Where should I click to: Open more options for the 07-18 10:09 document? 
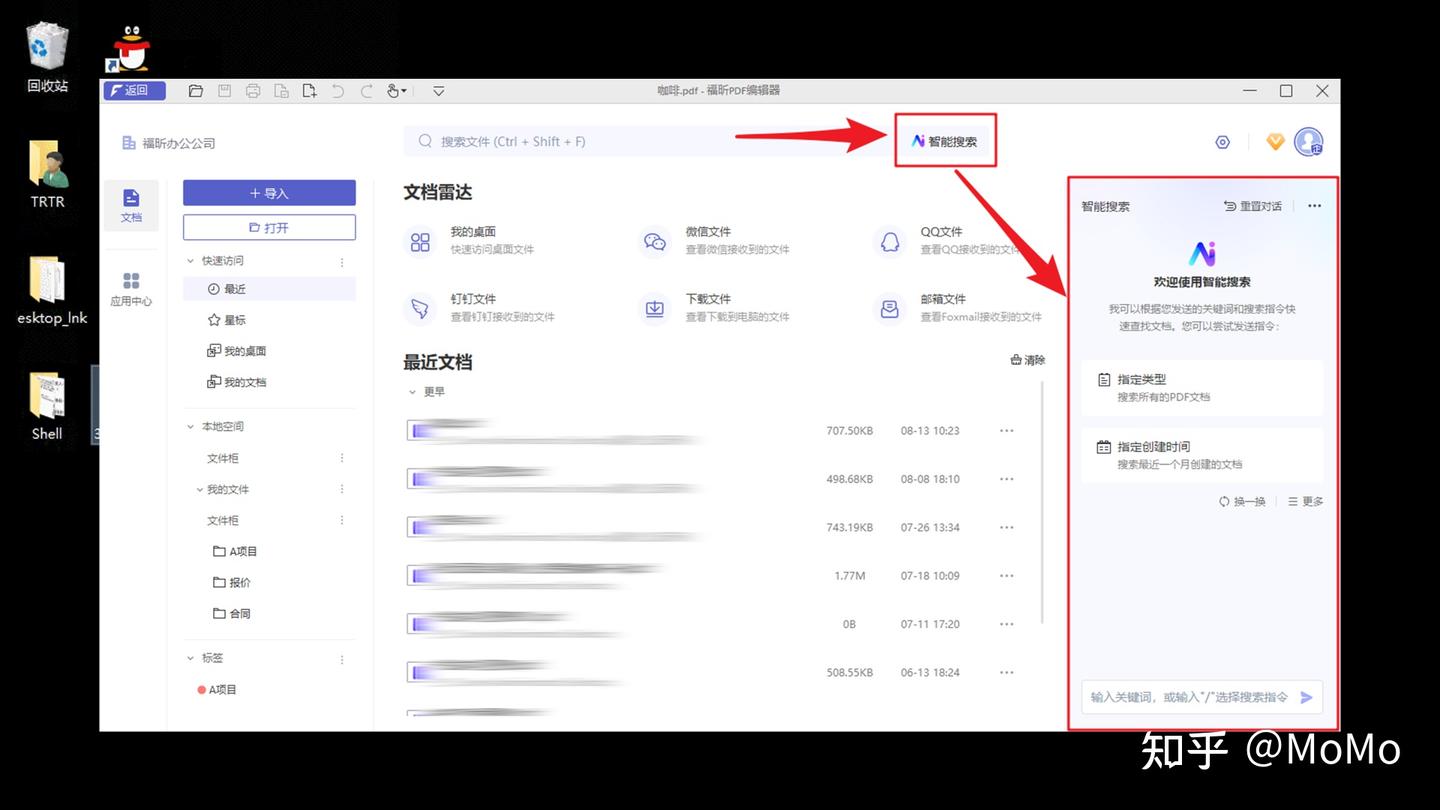point(1006,576)
